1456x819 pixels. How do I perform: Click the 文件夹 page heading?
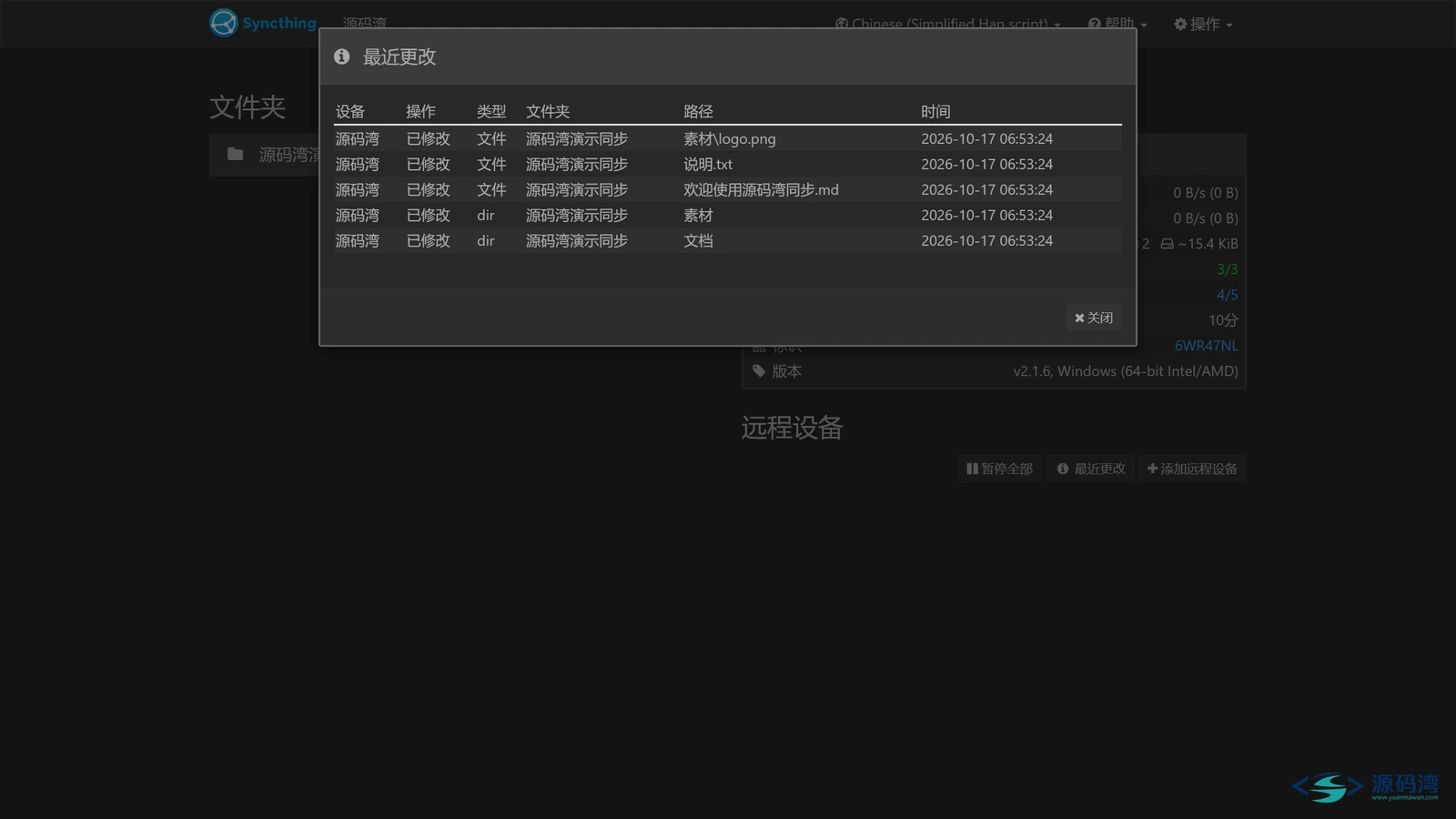tap(248, 107)
